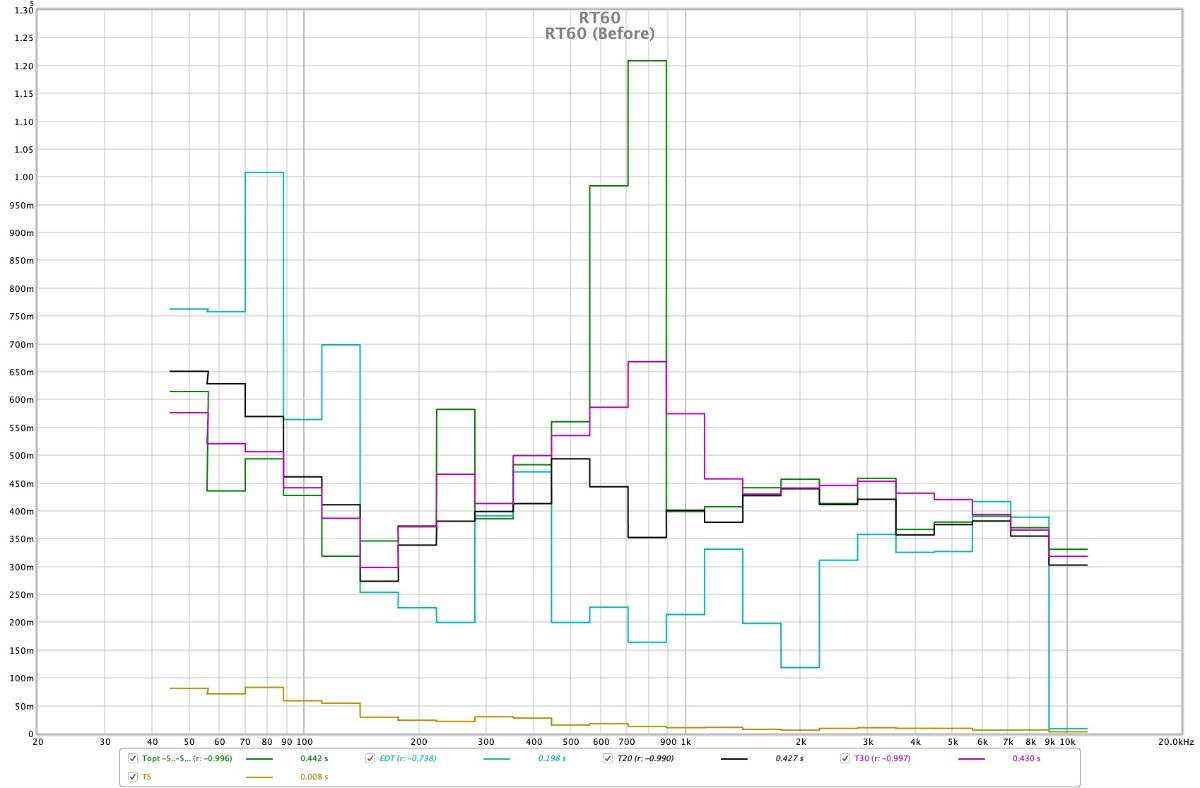The image size is (1200, 788).
Task: Click the 0.430 s T30 value
Action: [1024, 759]
